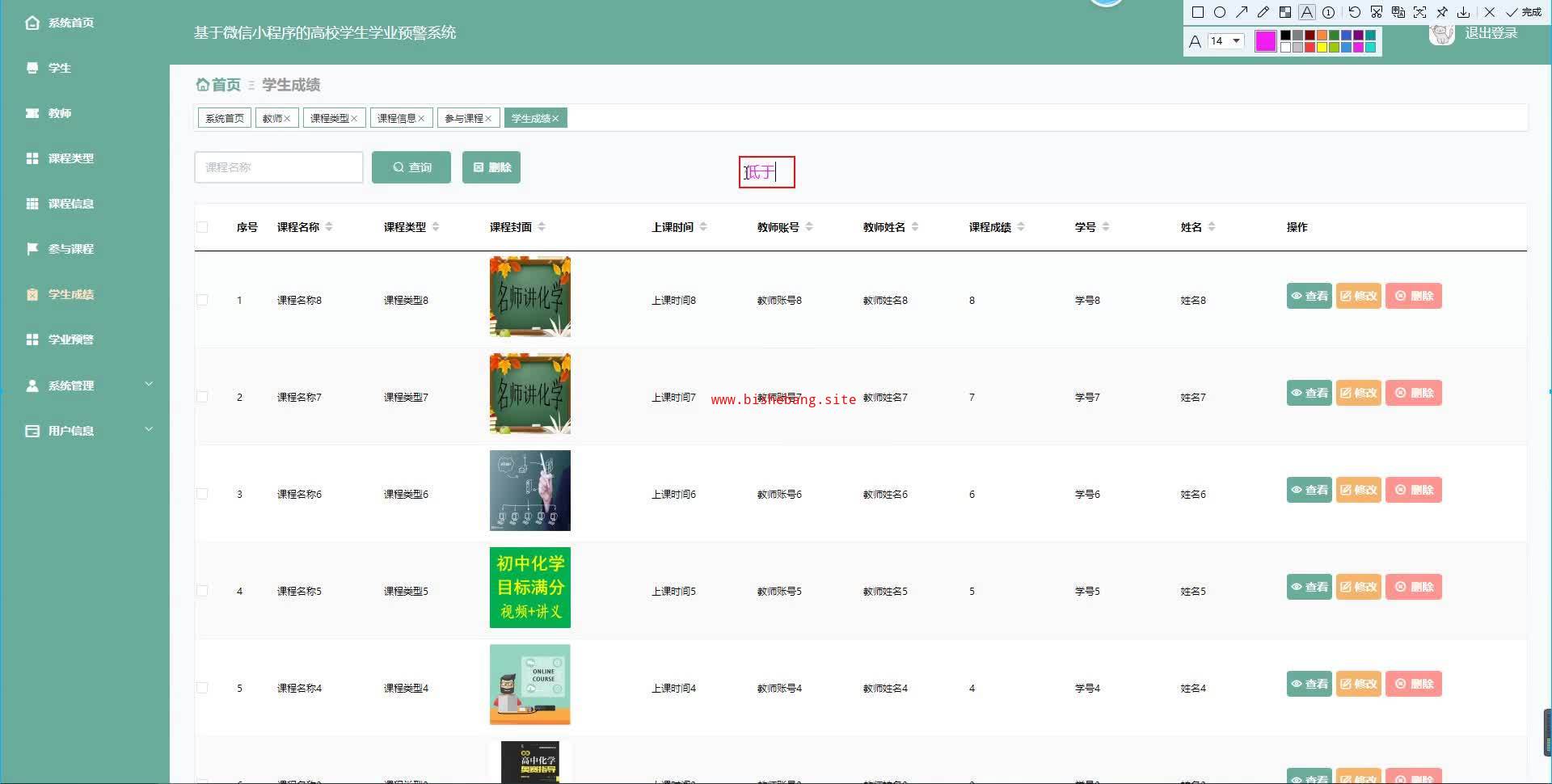Select the arrow drawing tool
Image resolution: width=1552 pixels, height=784 pixels.
pos(1242,12)
